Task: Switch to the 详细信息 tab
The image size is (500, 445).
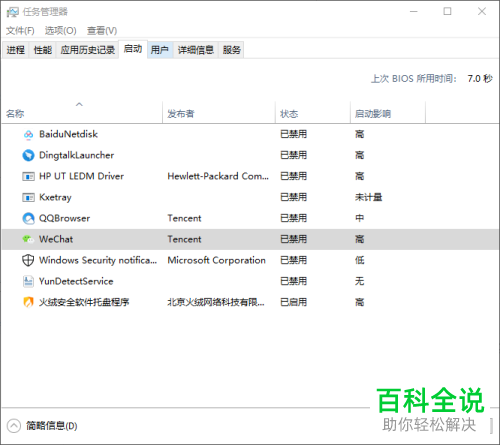Action: click(196, 50)
